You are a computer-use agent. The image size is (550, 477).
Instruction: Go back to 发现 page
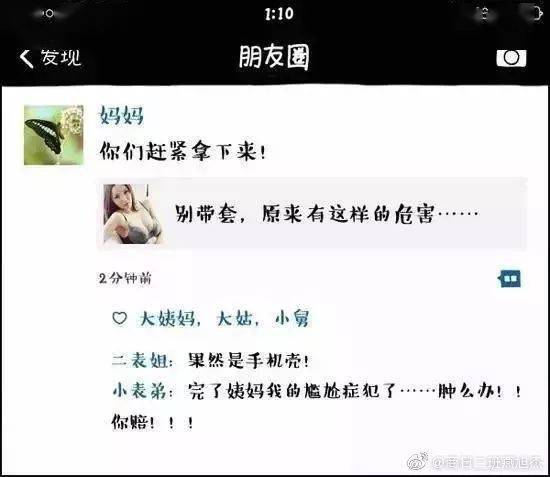[x=51, y=58]
